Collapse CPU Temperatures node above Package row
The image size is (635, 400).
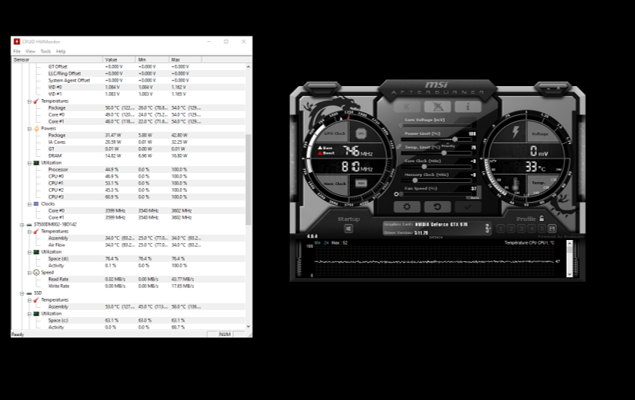30,101
